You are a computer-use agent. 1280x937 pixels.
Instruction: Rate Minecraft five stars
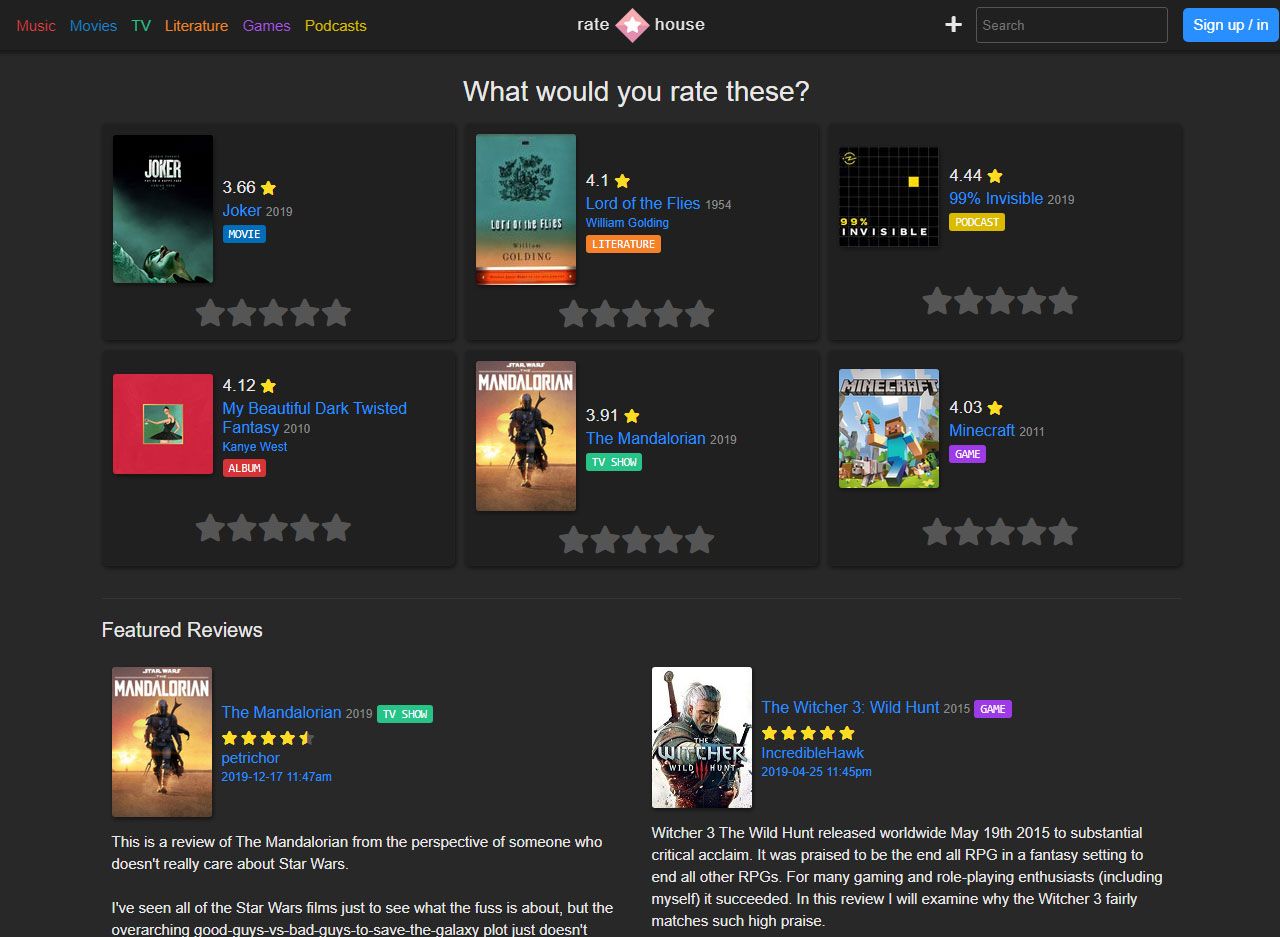pyautogui.click(x=1063, y=532)
